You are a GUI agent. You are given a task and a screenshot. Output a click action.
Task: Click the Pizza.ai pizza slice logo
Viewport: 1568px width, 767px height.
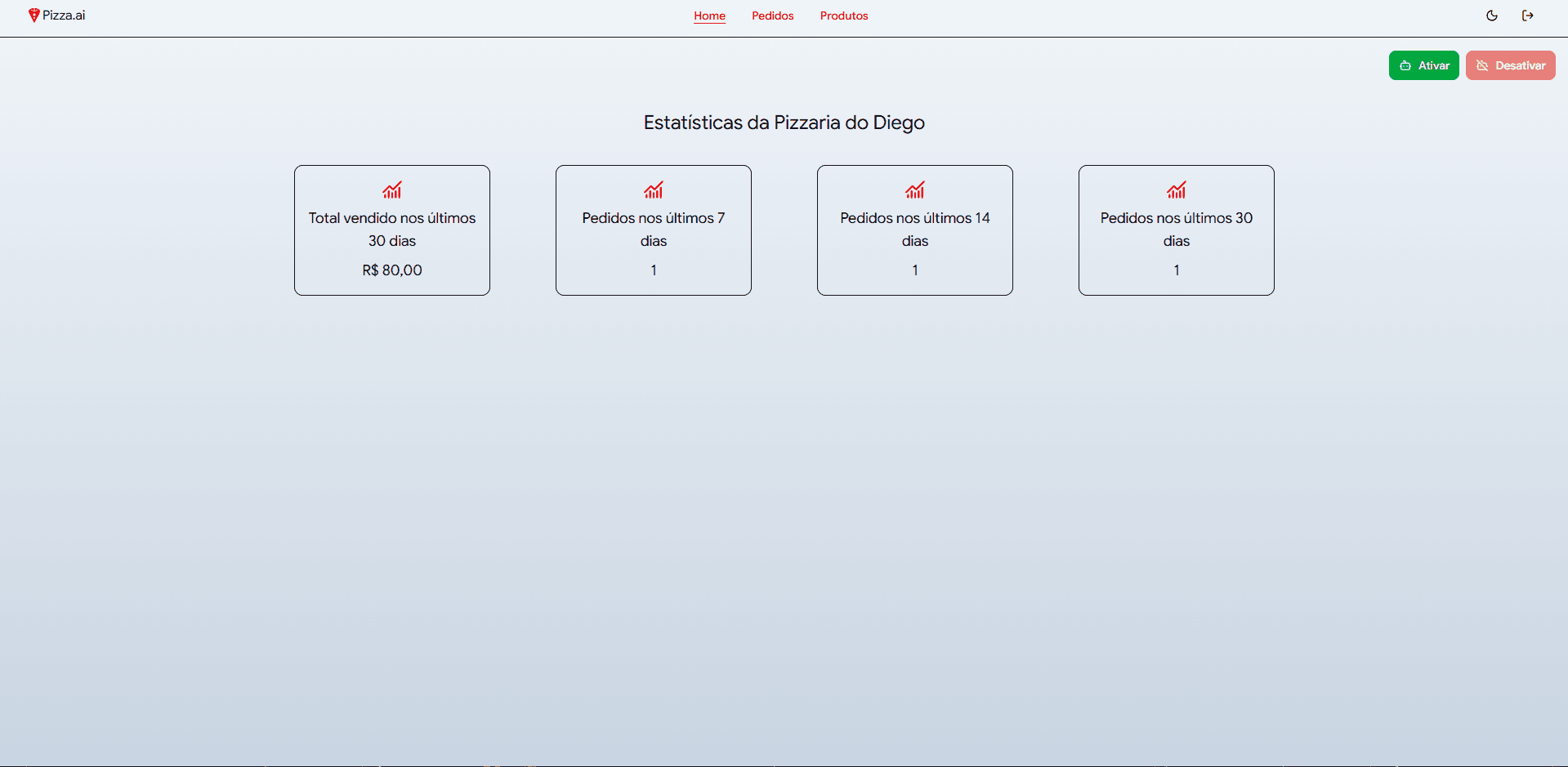pos(34,16)
